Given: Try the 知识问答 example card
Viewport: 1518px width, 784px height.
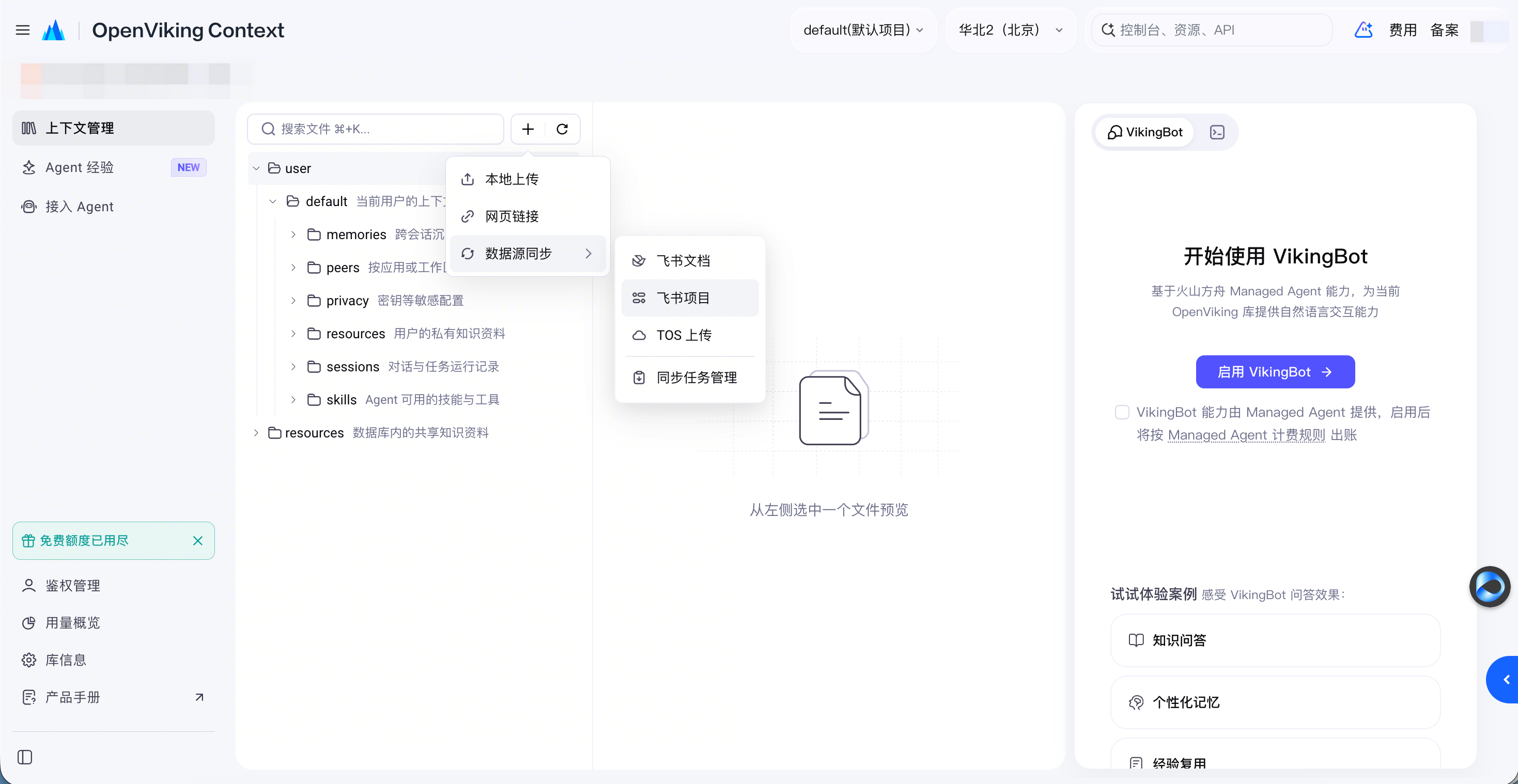Looking at the screenshot, I should click(1275, 640).
